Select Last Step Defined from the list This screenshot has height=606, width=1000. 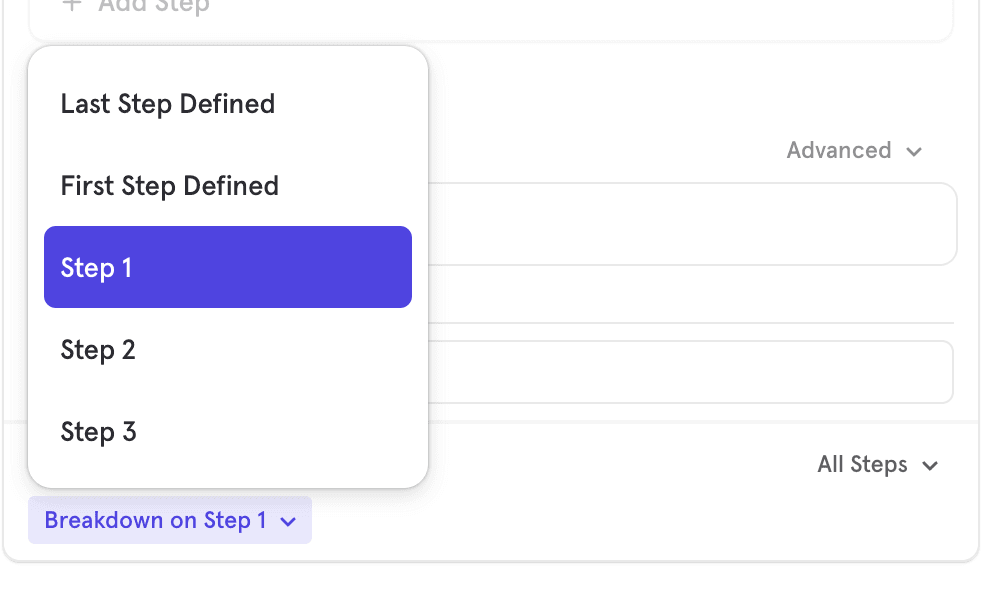pyautogui.click(x=167, y=104)
